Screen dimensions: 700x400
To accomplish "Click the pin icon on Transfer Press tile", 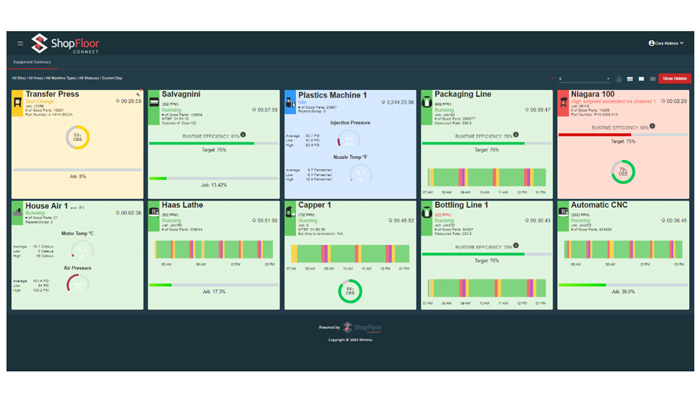I will [x=139, y=95].
